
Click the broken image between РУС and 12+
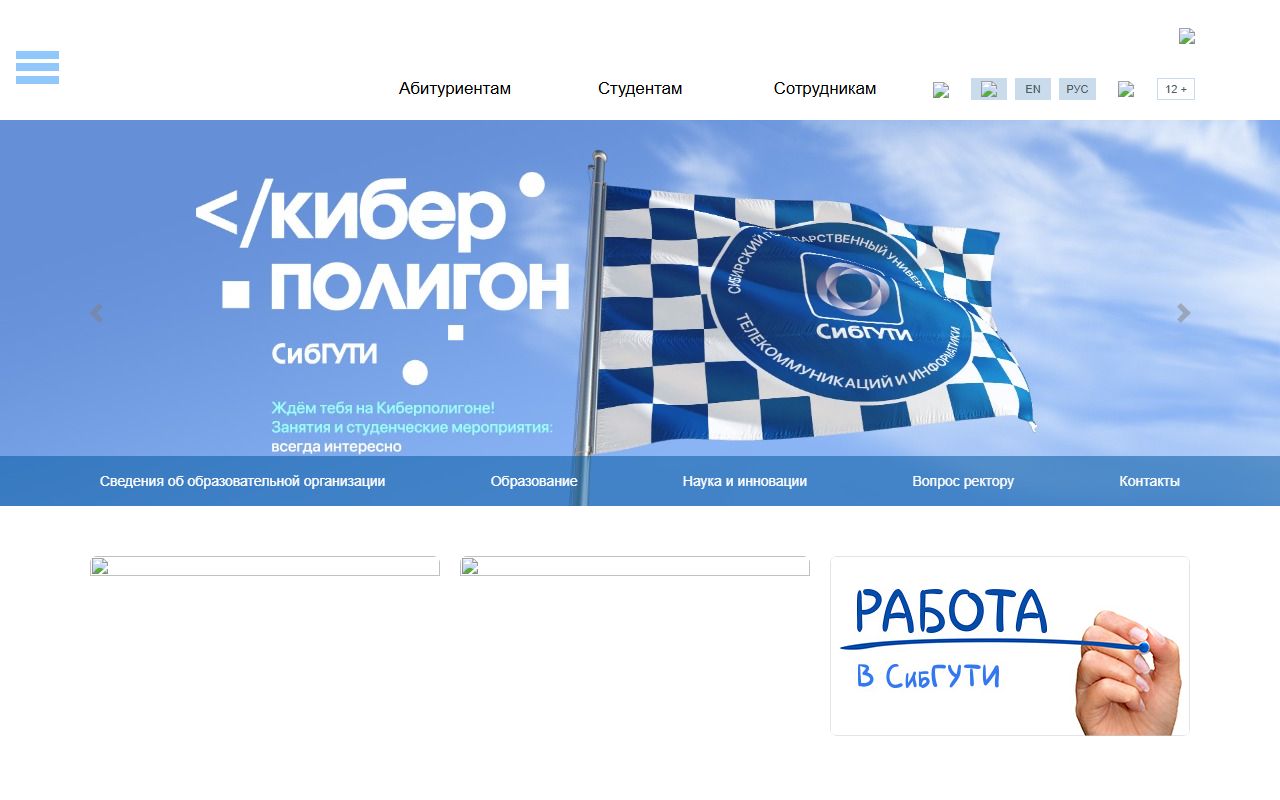1126,89
